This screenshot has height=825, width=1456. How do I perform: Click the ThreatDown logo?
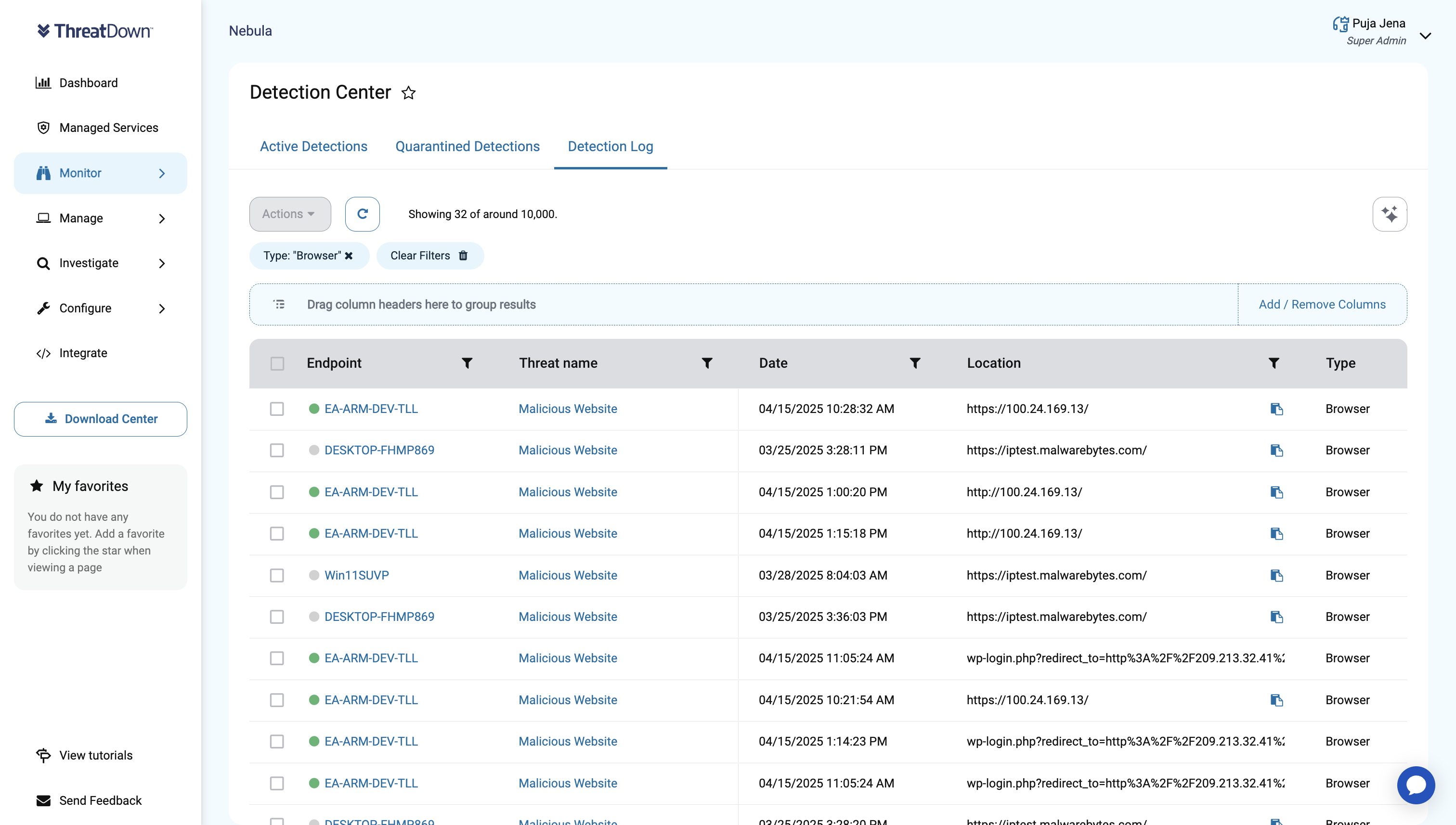point(95,31)
